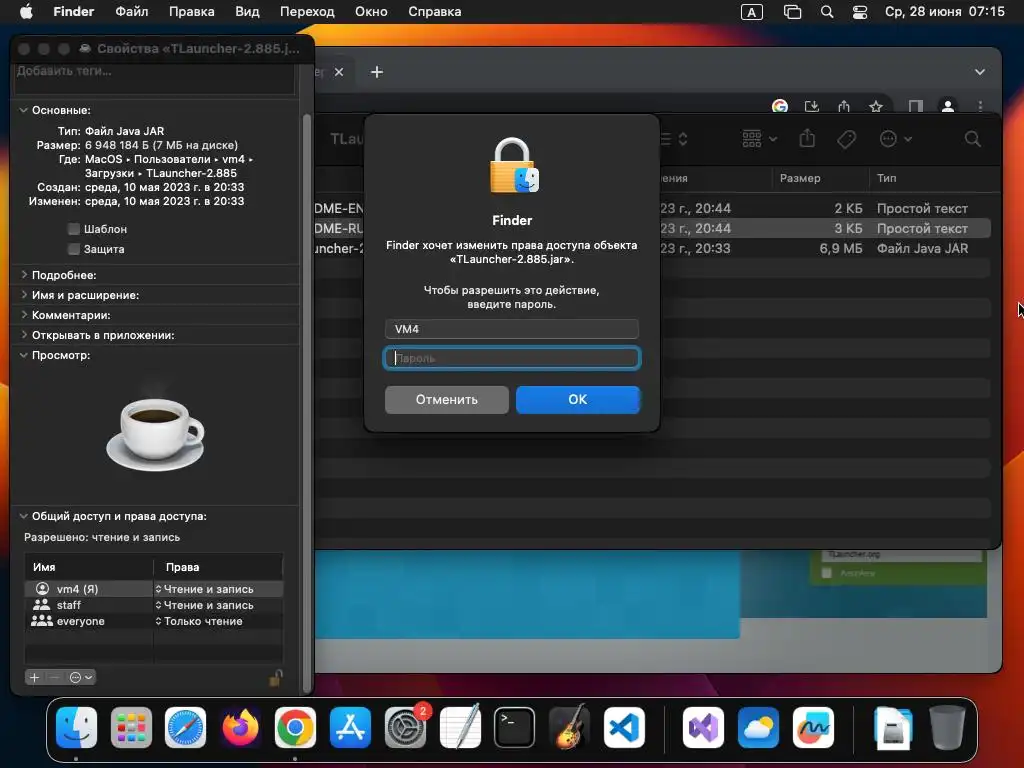
Task: Open the Переход menu
Action: click(307, 12)
